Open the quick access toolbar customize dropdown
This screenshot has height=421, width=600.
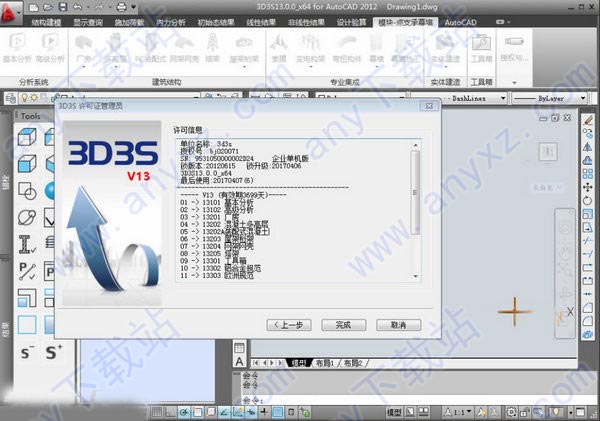pos(134,7)
